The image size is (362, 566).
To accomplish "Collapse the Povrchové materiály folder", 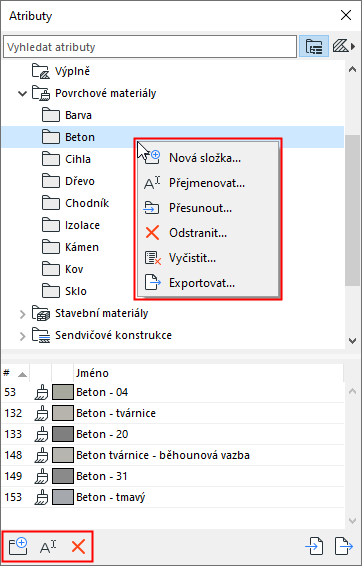I will tap(22, 94).
